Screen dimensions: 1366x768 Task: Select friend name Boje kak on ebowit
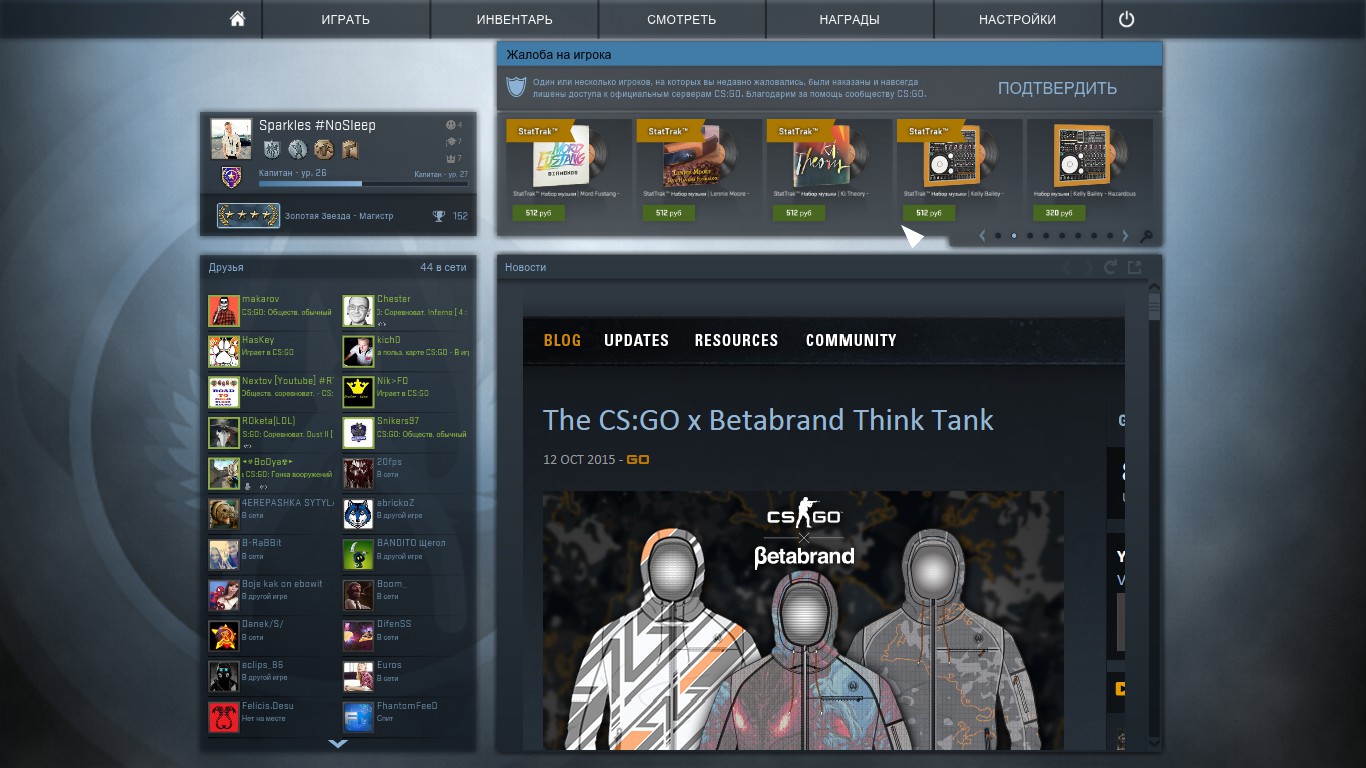click(x=282, y=584)
